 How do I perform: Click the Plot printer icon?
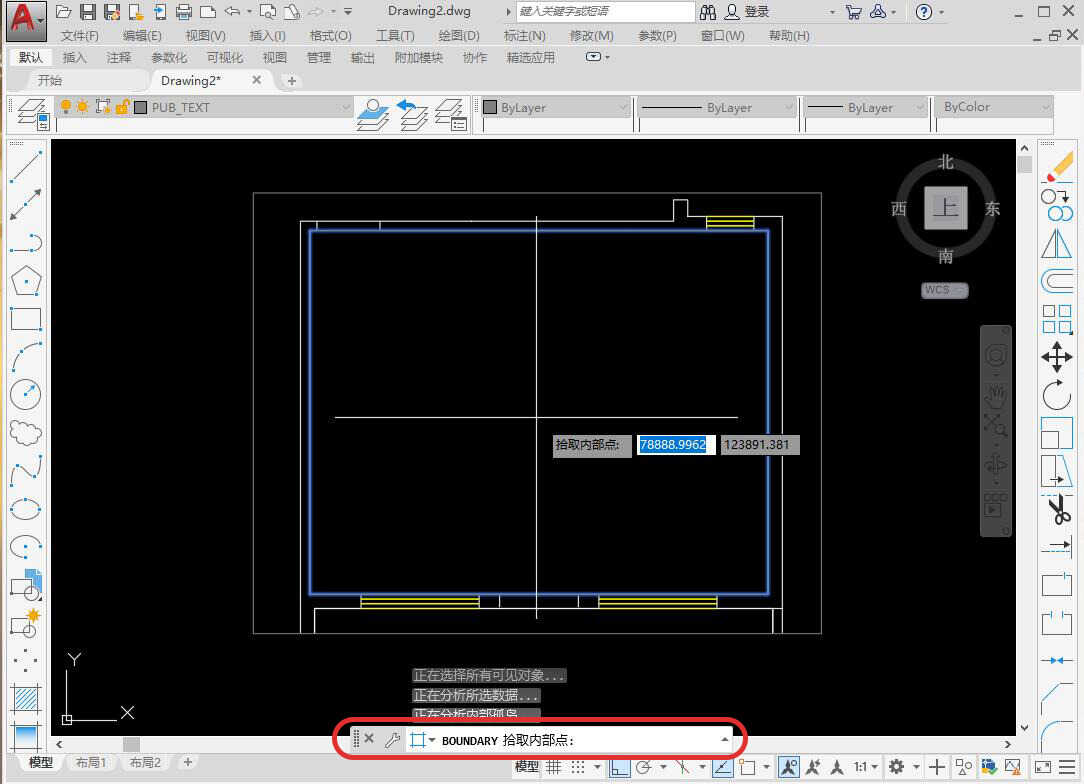(x=183, y=12)
